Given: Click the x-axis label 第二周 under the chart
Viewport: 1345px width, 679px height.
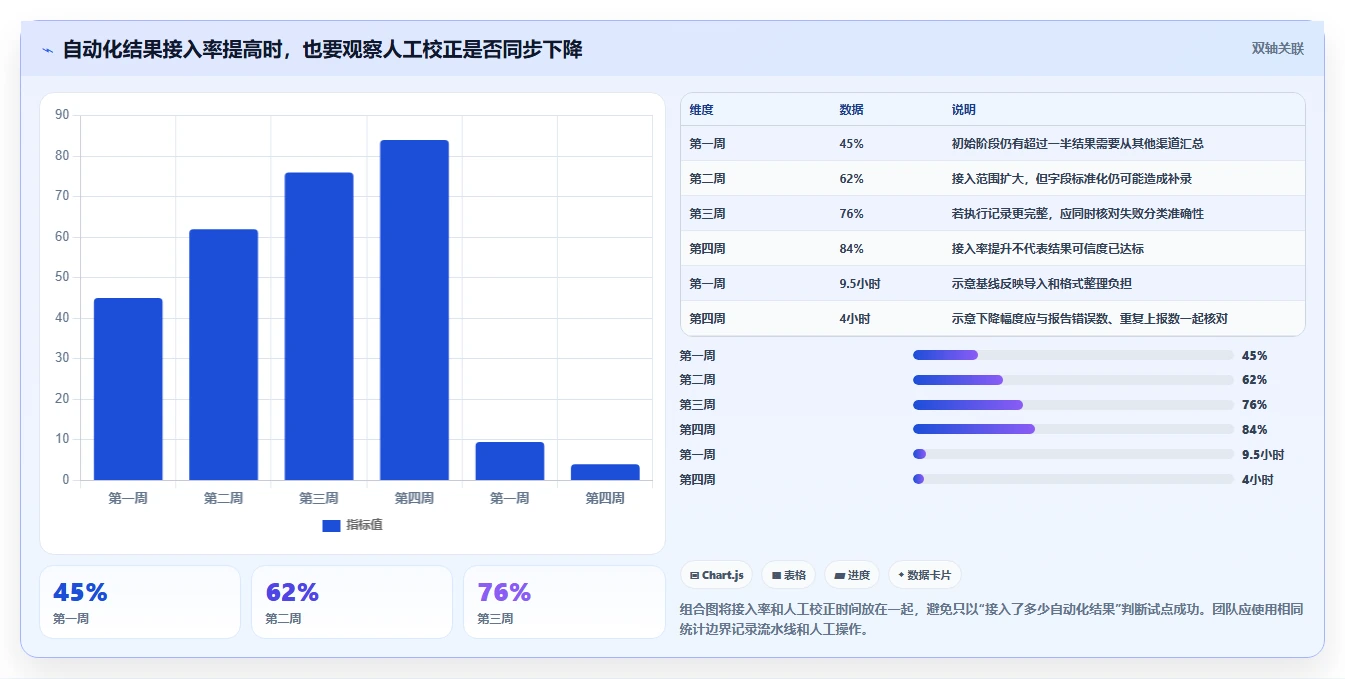Looking at the screenshot, I should coord(223,498).
